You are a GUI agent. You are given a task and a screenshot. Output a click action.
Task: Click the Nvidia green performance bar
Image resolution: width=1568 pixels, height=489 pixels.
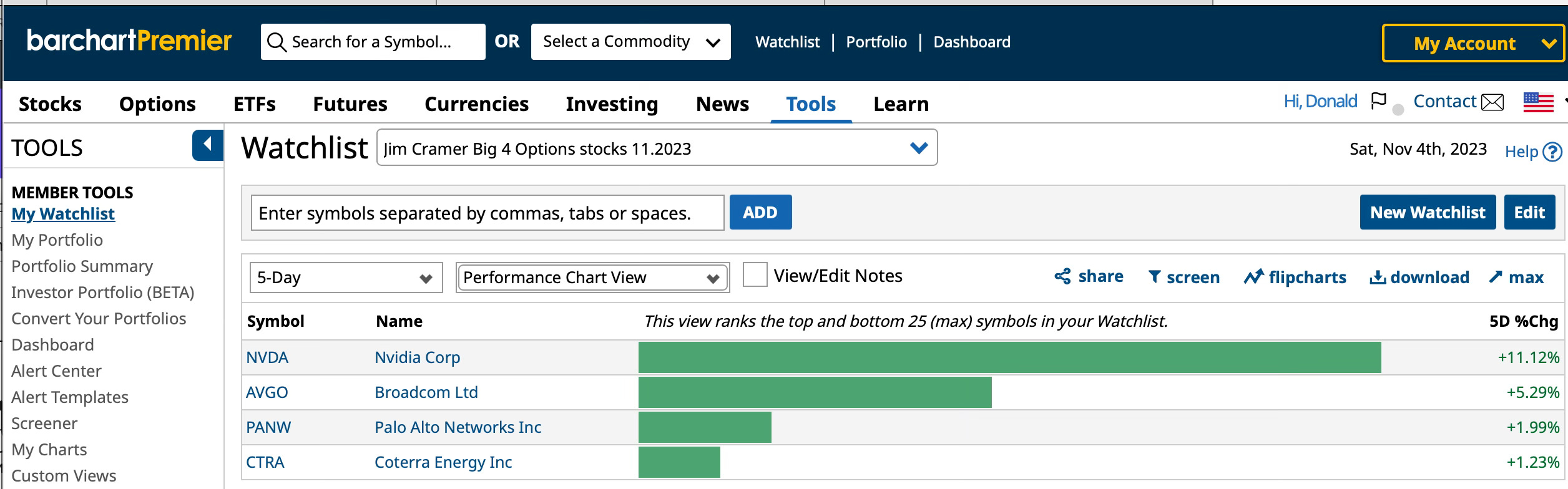point(1010,357)
